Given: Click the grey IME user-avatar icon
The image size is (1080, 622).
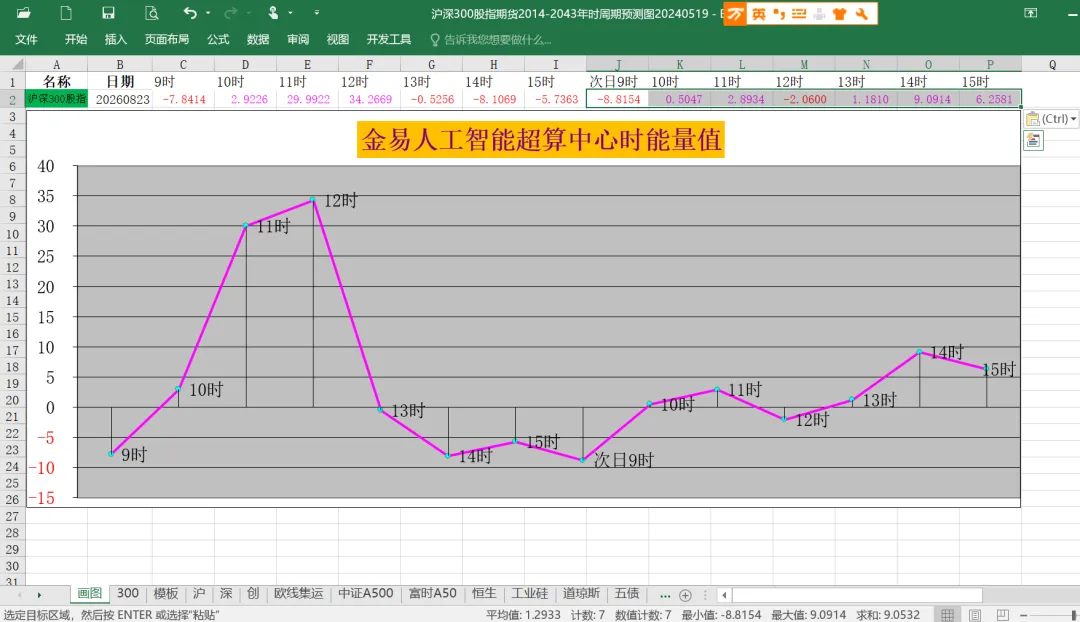Looking at the screenshot, I should (819, 14).
